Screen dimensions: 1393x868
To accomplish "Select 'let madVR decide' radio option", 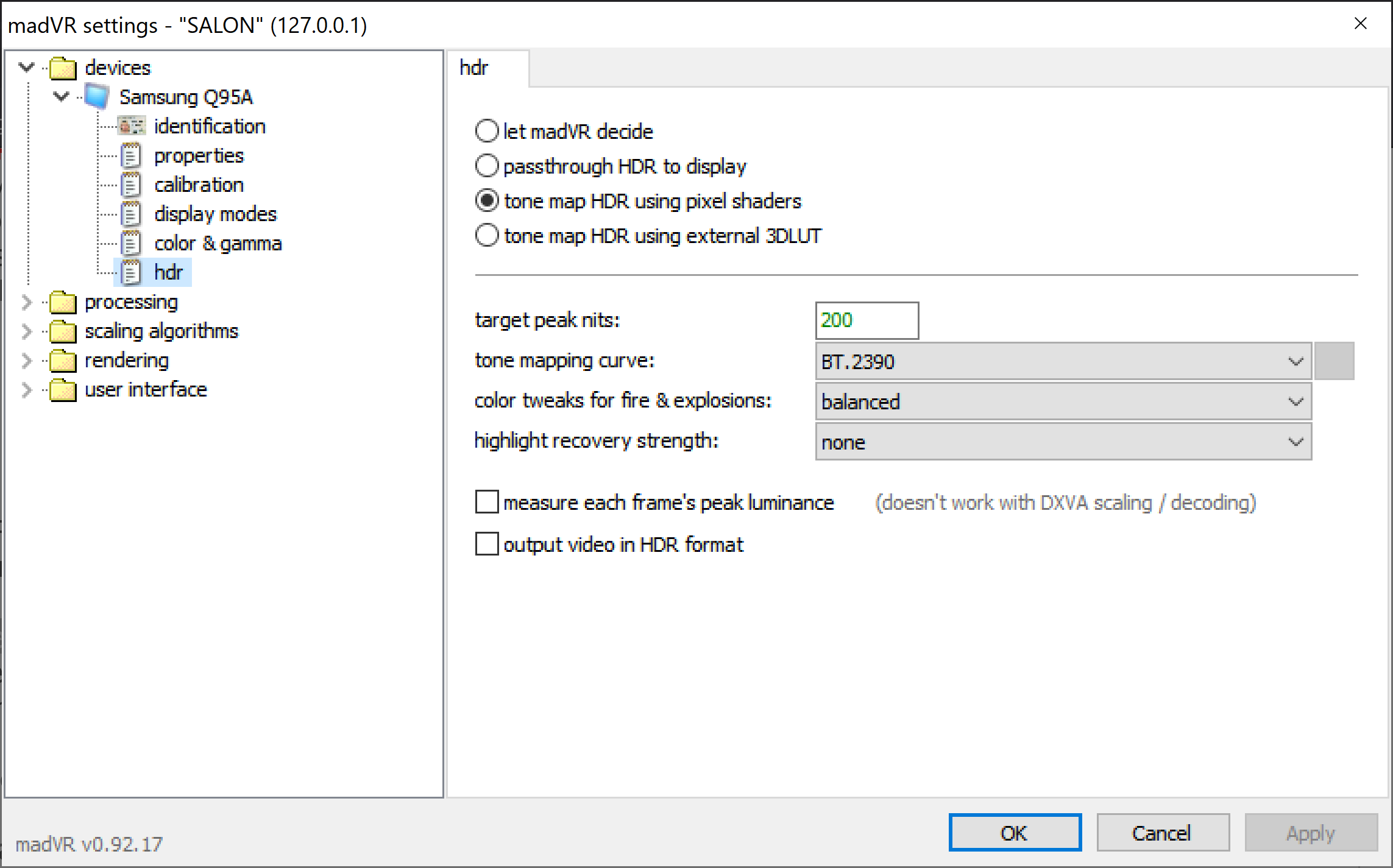I will 487,131.
